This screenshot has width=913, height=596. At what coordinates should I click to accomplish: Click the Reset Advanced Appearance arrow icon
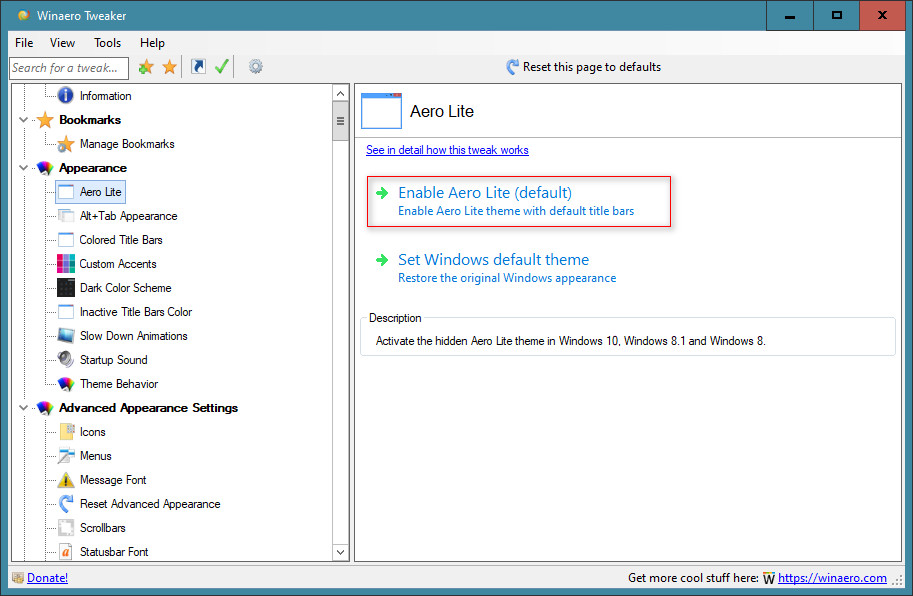tap(66, 503)
